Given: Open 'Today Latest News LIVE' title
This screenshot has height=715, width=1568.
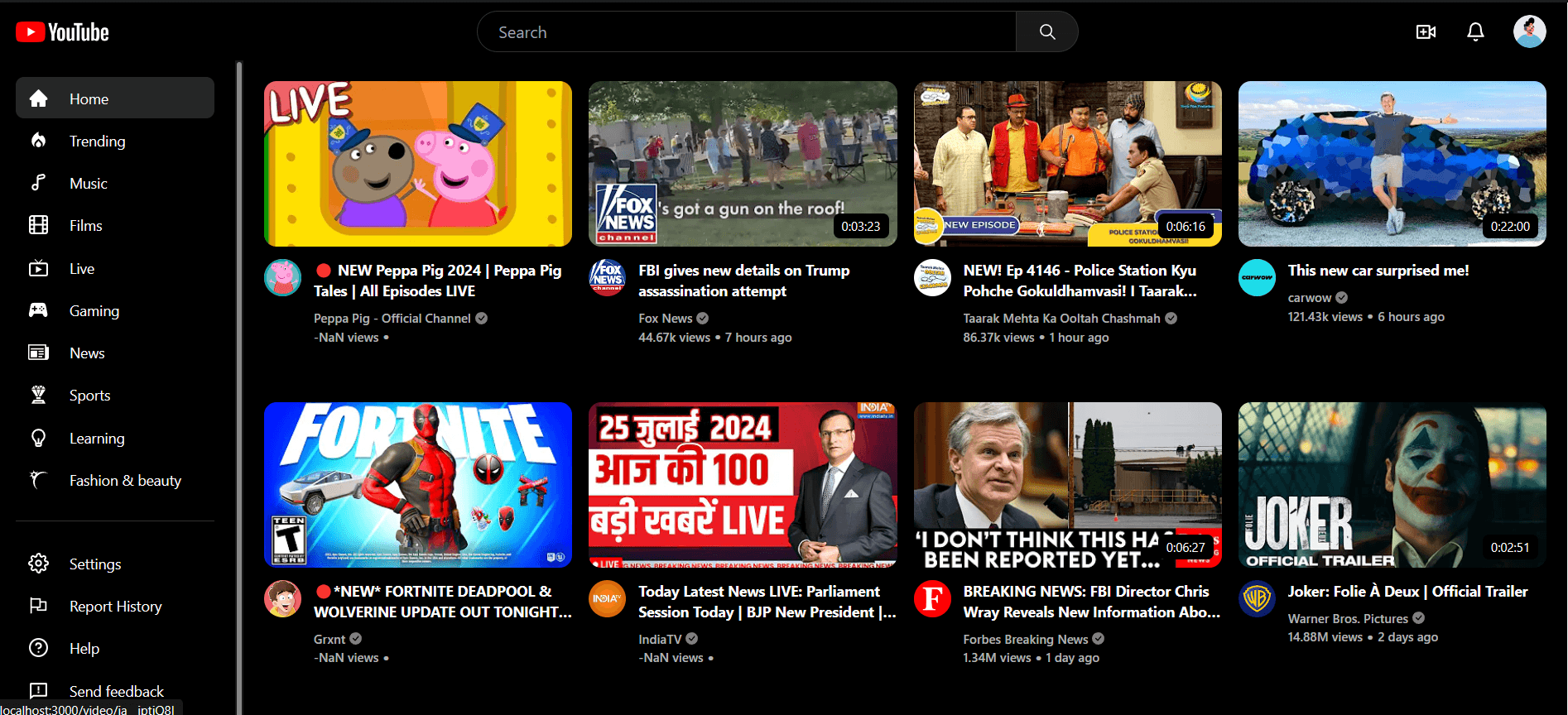Looking at the screenshot, I should click(767, 602).
